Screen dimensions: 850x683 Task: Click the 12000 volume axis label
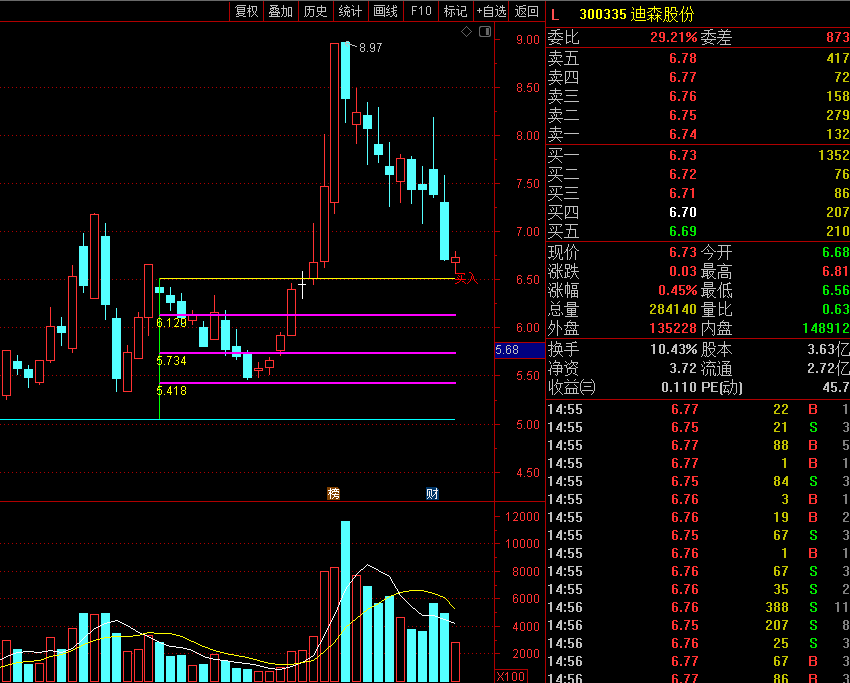tap(523, 517)
